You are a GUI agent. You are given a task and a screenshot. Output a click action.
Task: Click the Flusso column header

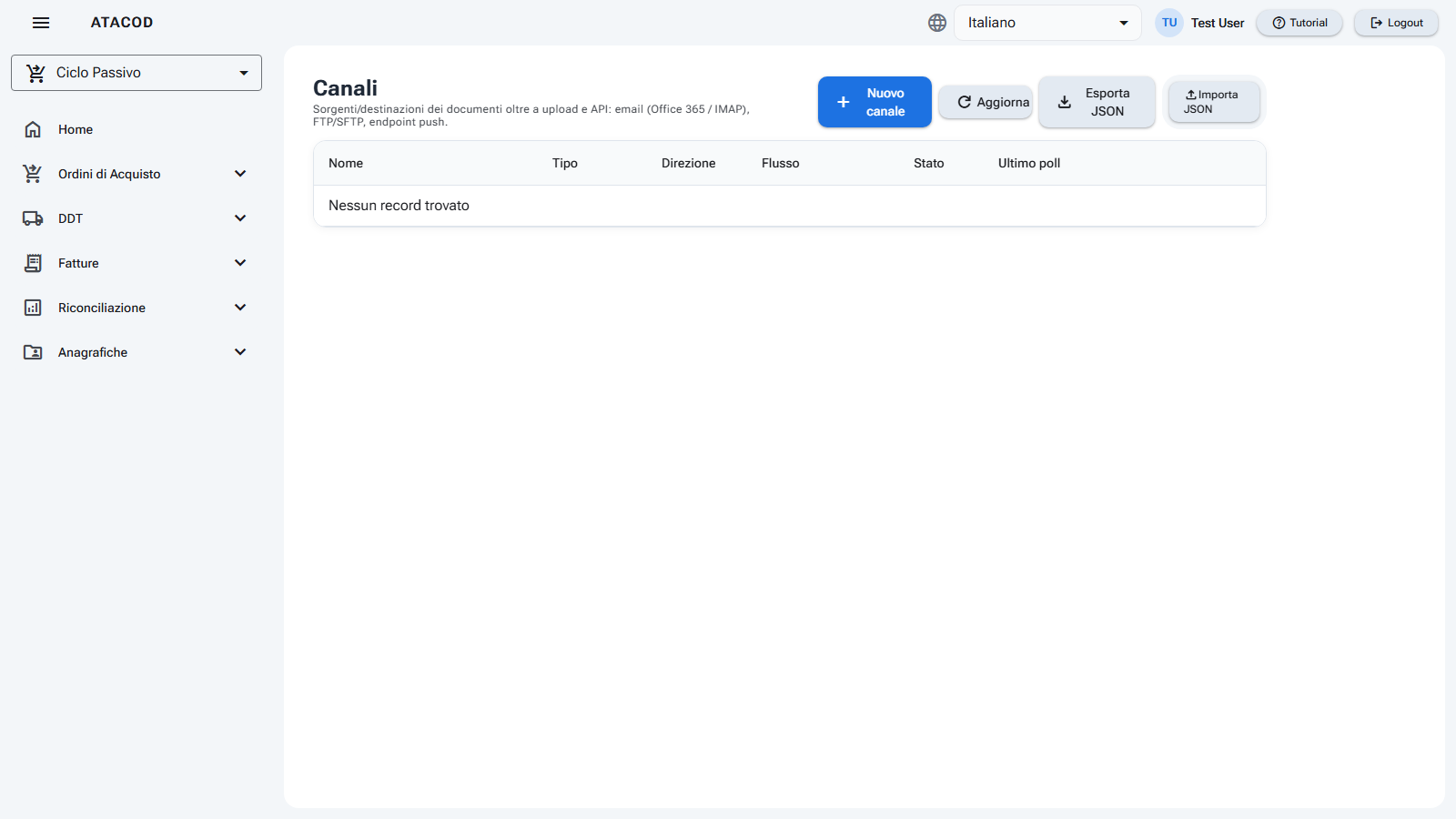(781, 163)
